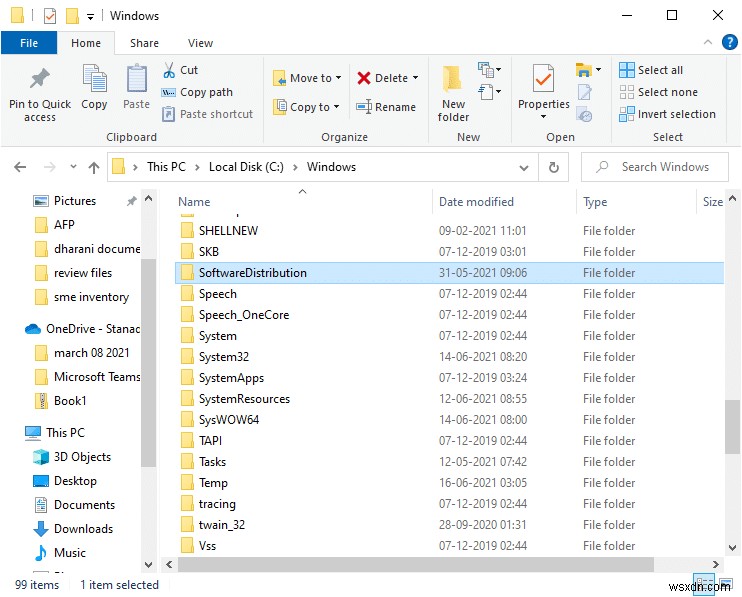Refresh the current folder view

tap(554, 167)
